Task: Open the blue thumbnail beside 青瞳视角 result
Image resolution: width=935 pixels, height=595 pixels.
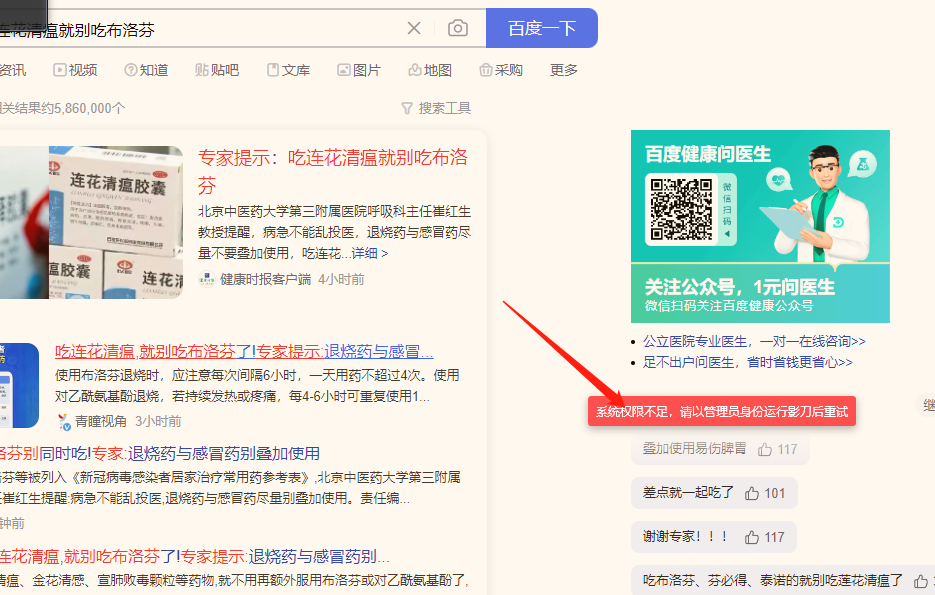Action: click(x=19, y=385)
